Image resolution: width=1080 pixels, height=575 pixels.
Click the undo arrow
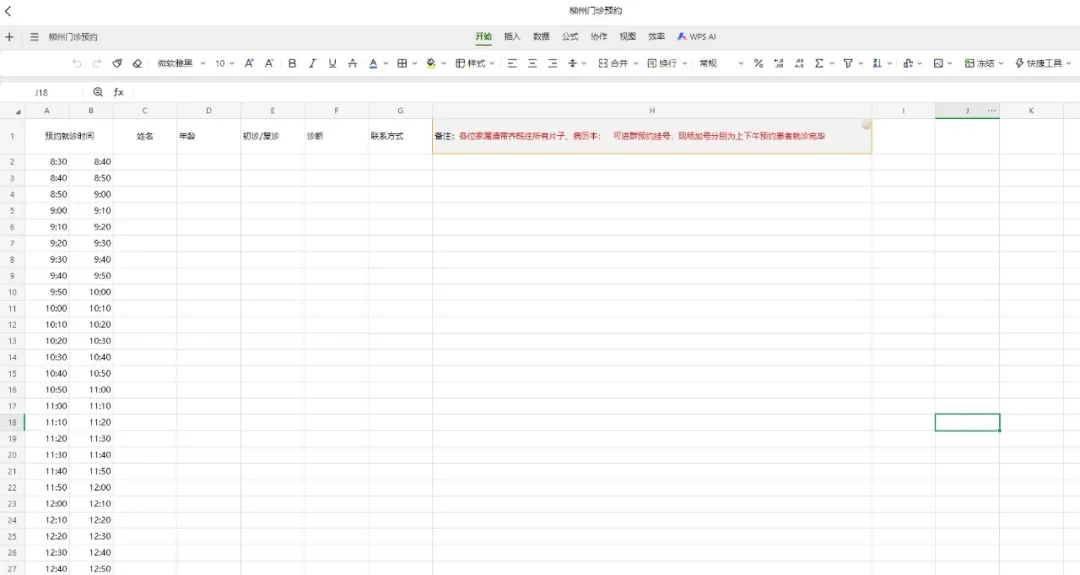(76, 63)
